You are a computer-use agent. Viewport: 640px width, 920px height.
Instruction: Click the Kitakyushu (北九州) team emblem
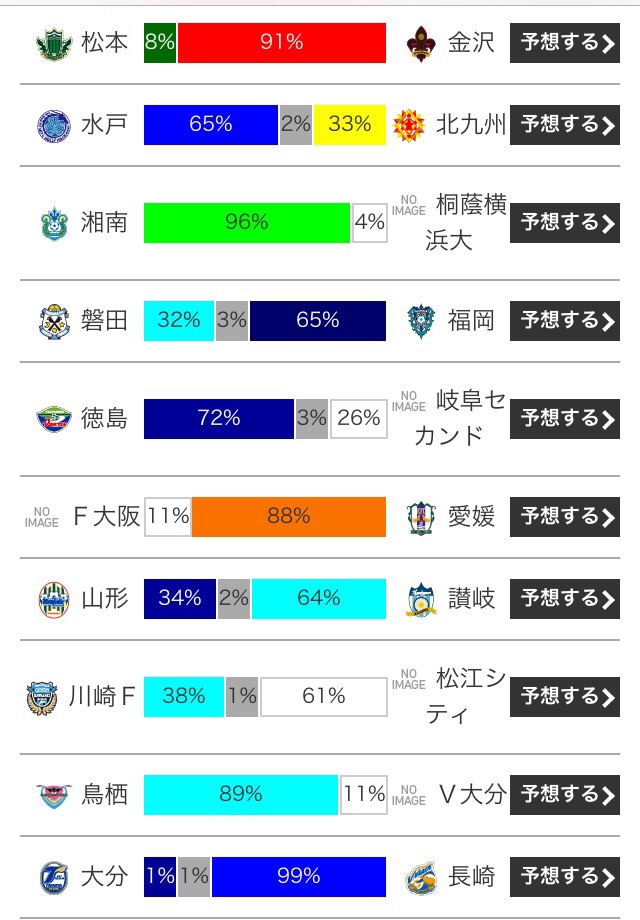[409, 126]
